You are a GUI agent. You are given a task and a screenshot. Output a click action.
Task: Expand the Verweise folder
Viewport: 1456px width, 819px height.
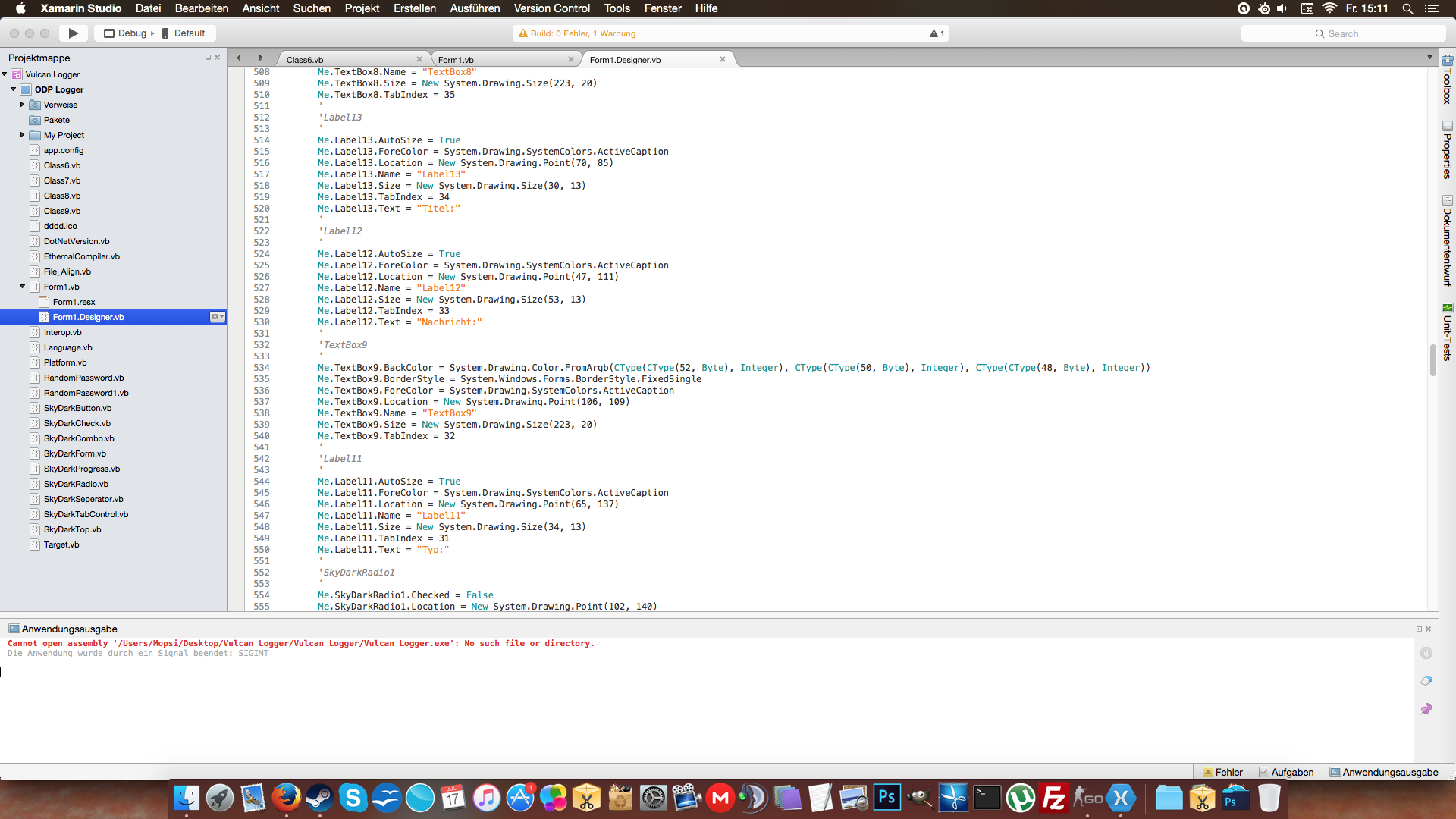coord(22,105)
